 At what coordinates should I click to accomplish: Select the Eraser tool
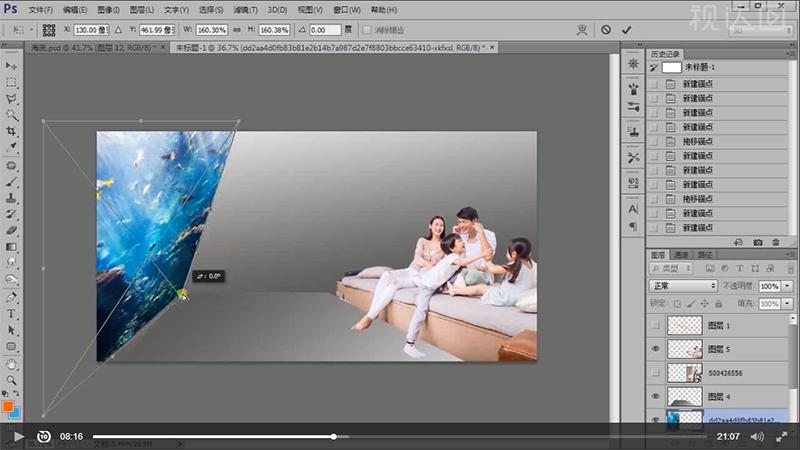tap(11, 231)
